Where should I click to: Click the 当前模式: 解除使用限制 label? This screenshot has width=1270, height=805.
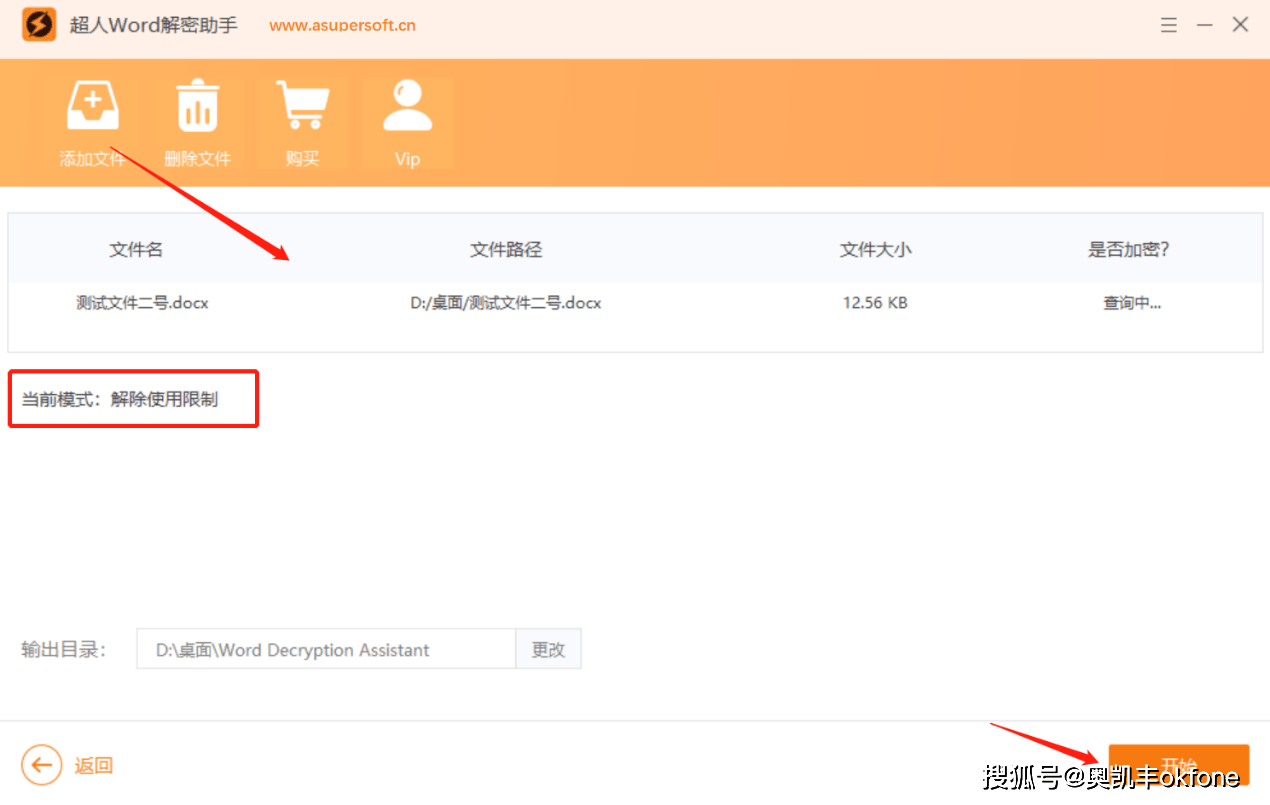[120, 399]
